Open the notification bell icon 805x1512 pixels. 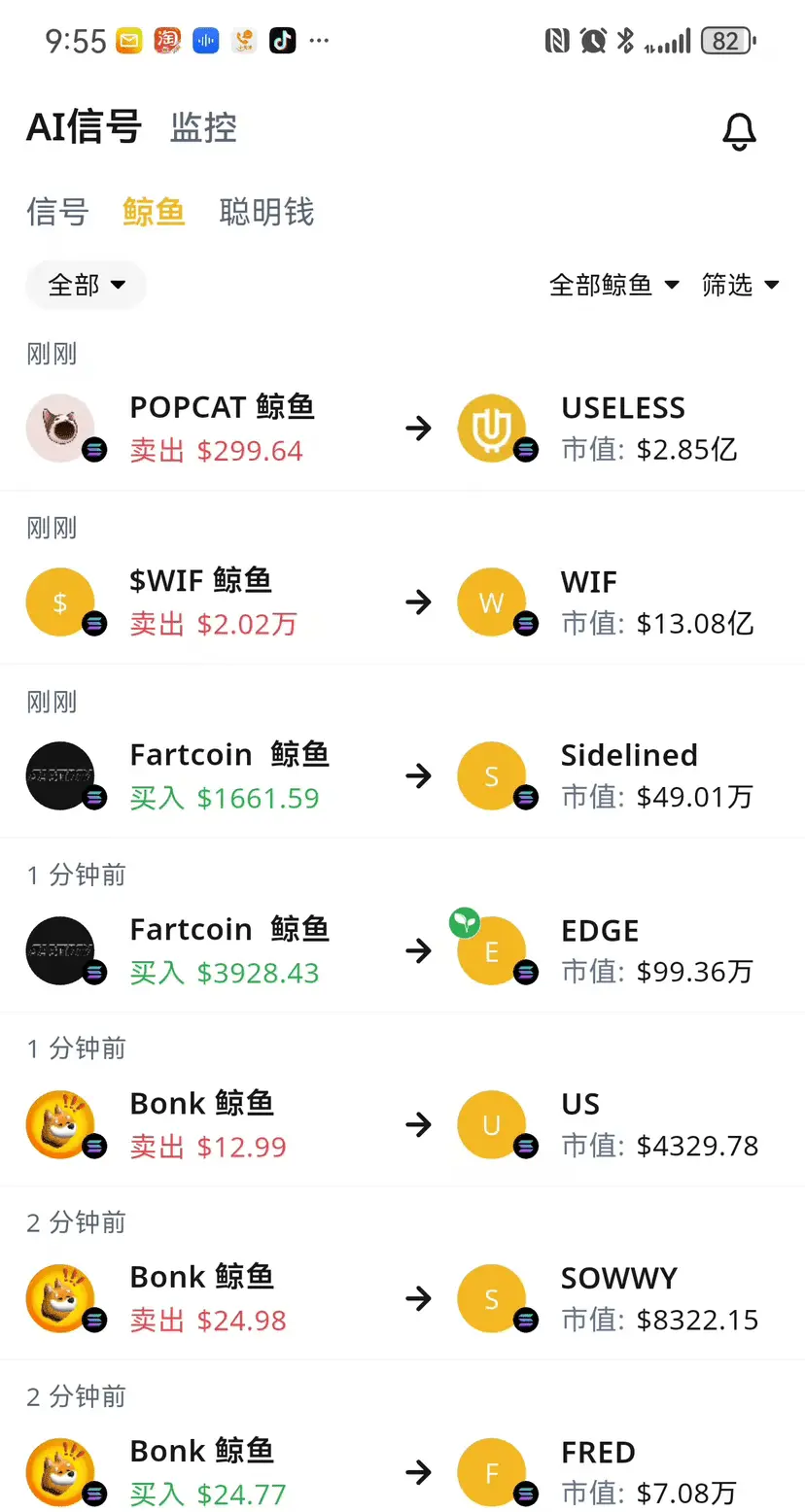[739, 131]
